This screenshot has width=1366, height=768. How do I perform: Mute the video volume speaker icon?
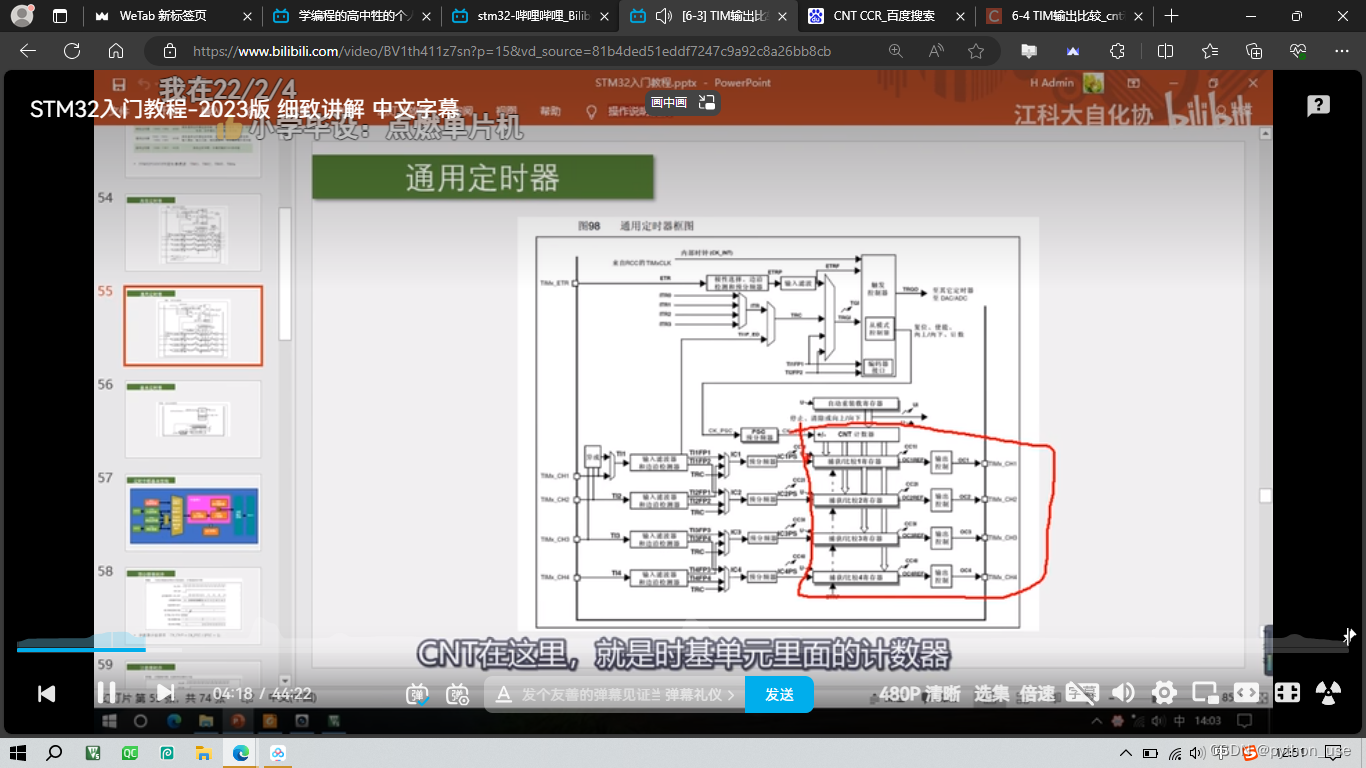(x=1123, y=693)
